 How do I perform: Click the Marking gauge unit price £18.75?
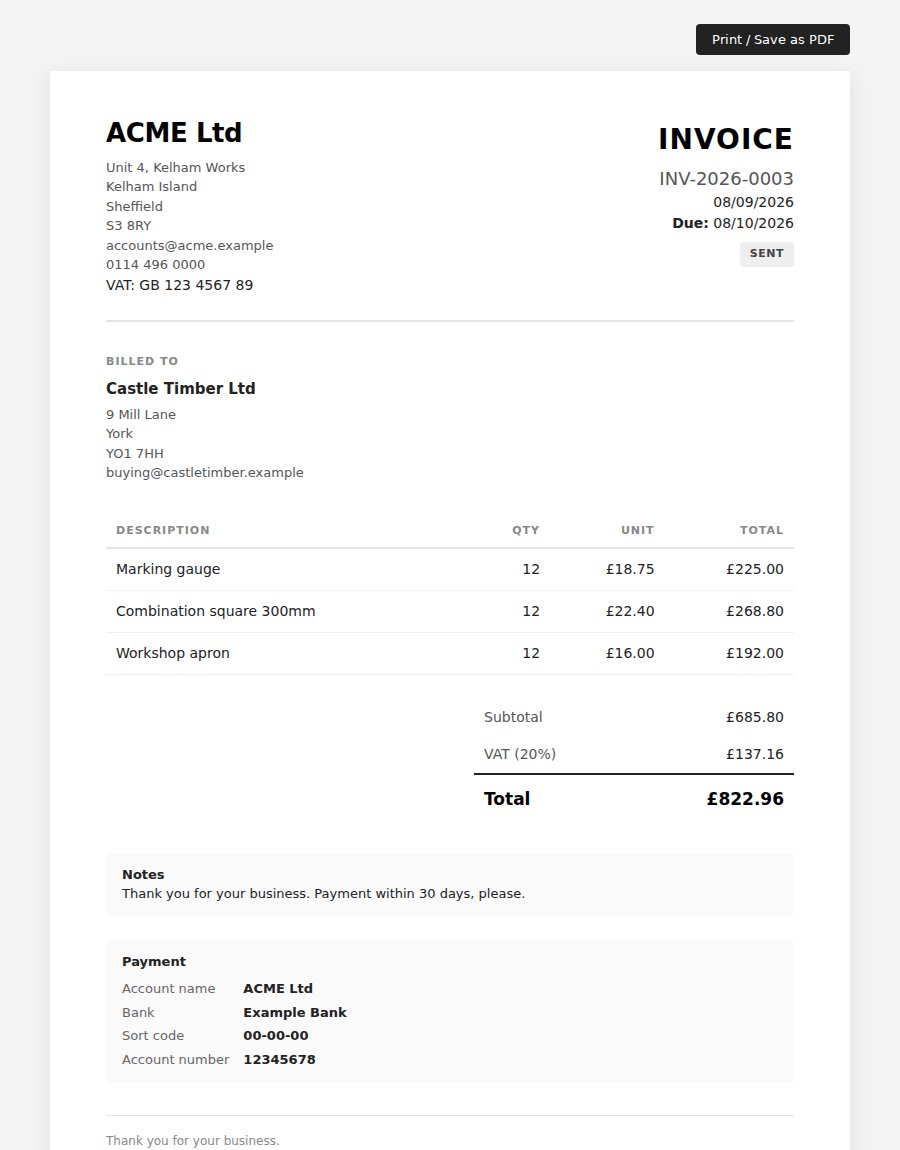(630, 569)
